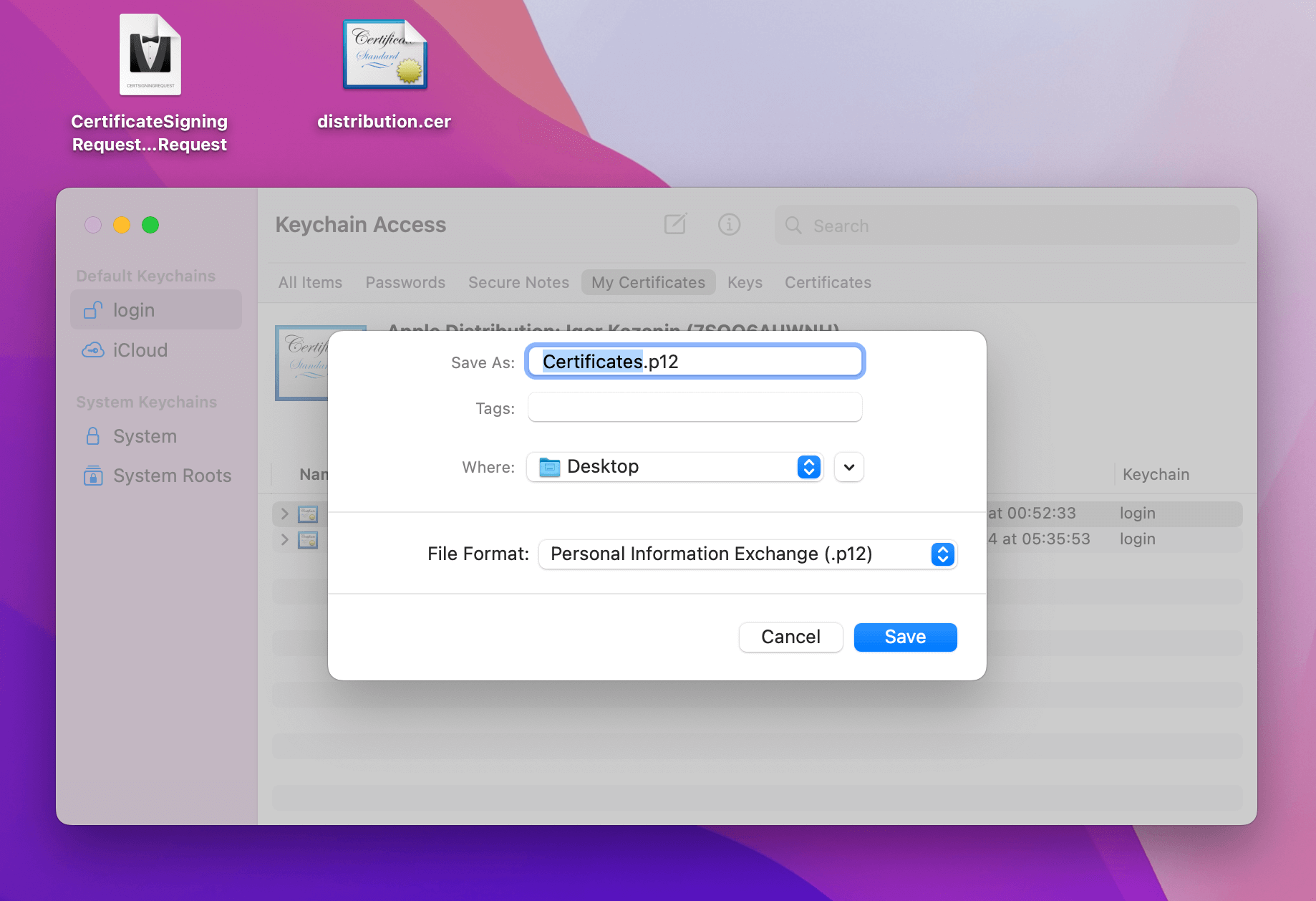This screenshot has height=901, width=1316.
Task: Open the Where Desktop location dropdown
Action: (x=675, y=467)
